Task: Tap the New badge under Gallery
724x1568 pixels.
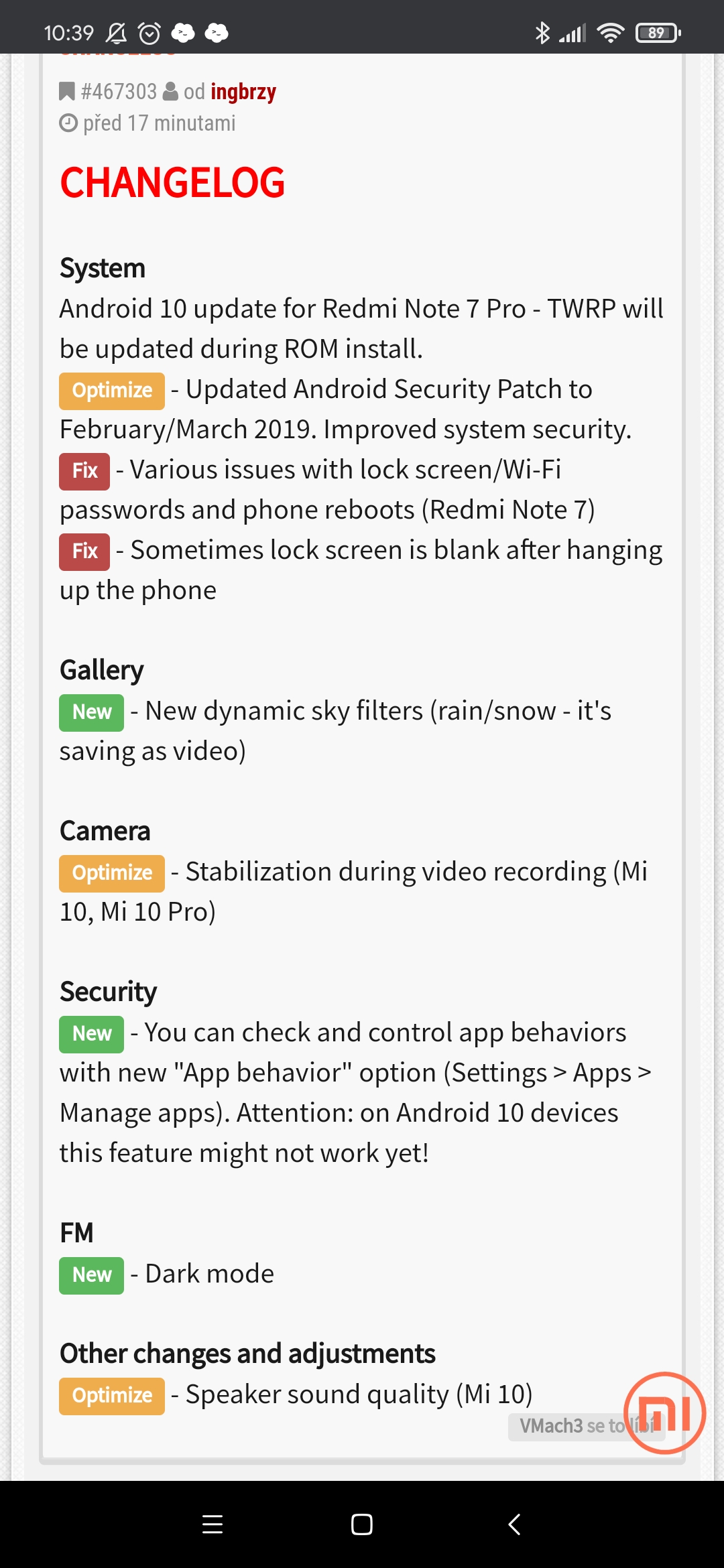Action: 92,712
